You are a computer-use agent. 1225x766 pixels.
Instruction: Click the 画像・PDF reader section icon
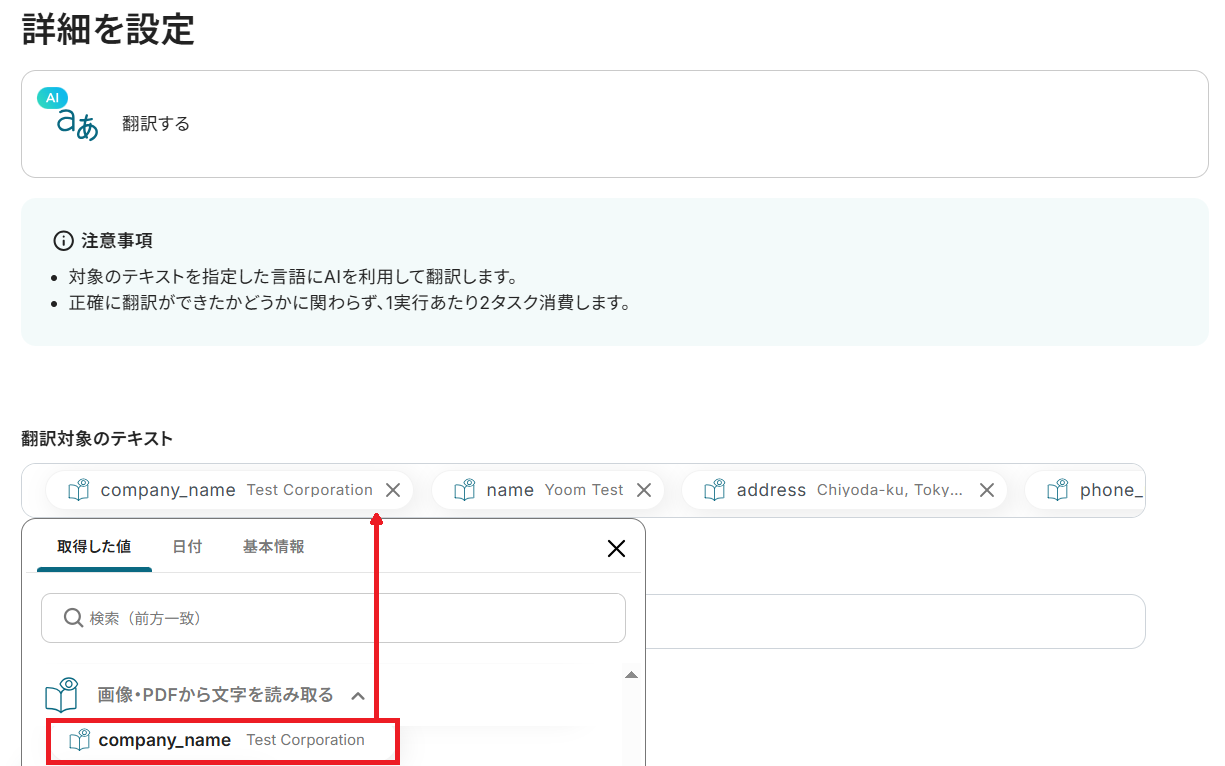point(62,695)
